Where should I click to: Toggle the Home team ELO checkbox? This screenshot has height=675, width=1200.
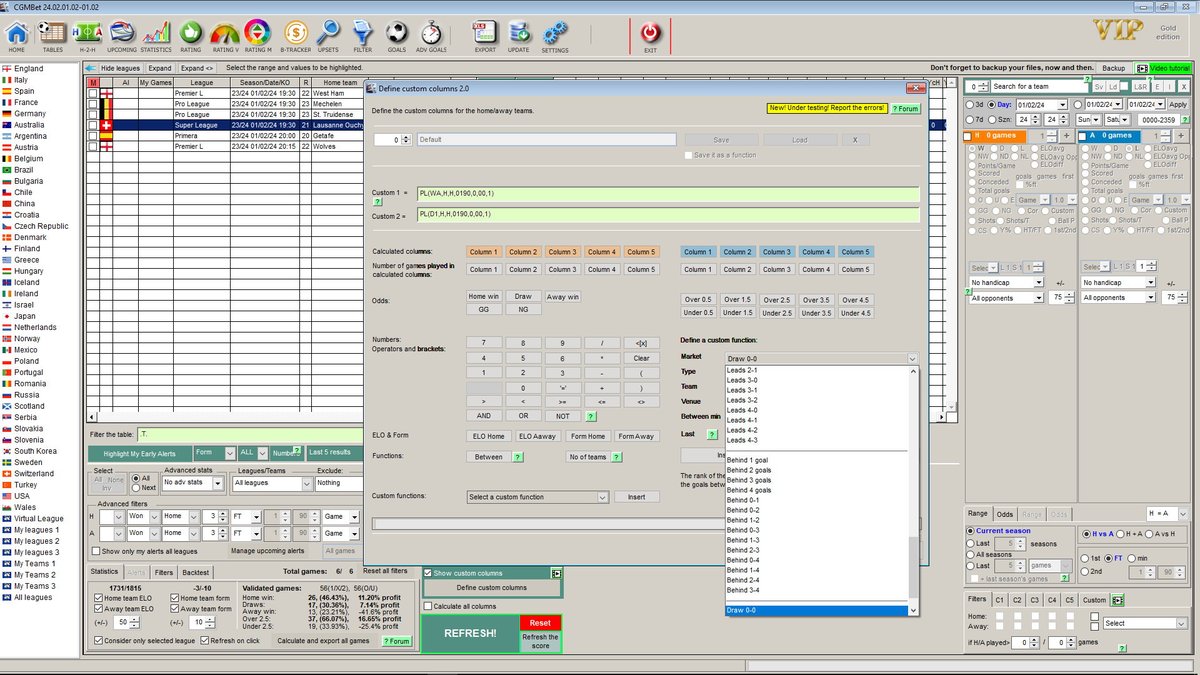(x=96, y=598)
